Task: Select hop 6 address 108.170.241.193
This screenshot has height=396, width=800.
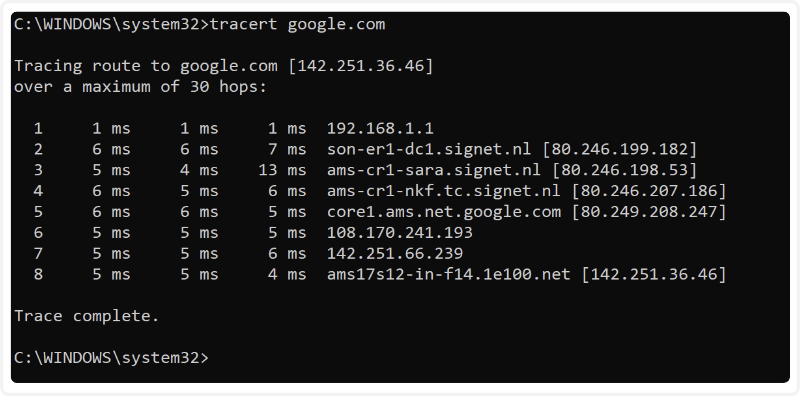Action: (400, 233)
